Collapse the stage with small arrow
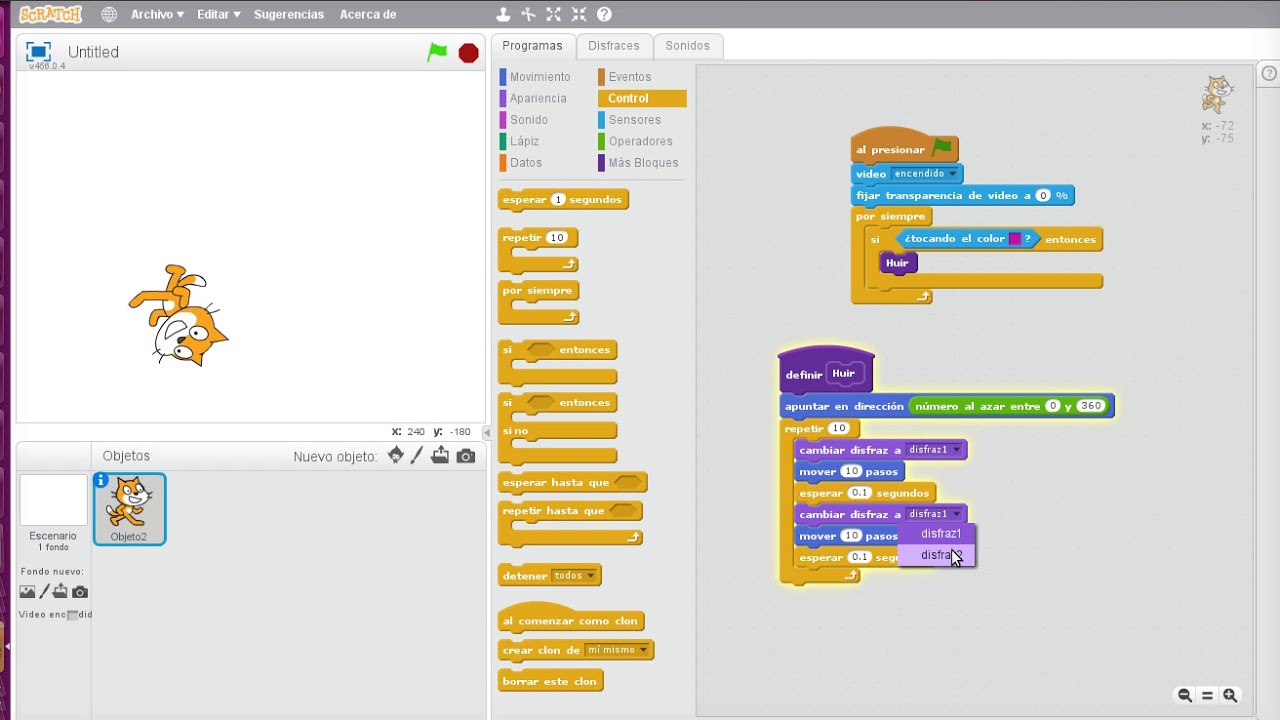Image resolution: width=1280 pixels, height=720 pixels. [487, 433]
